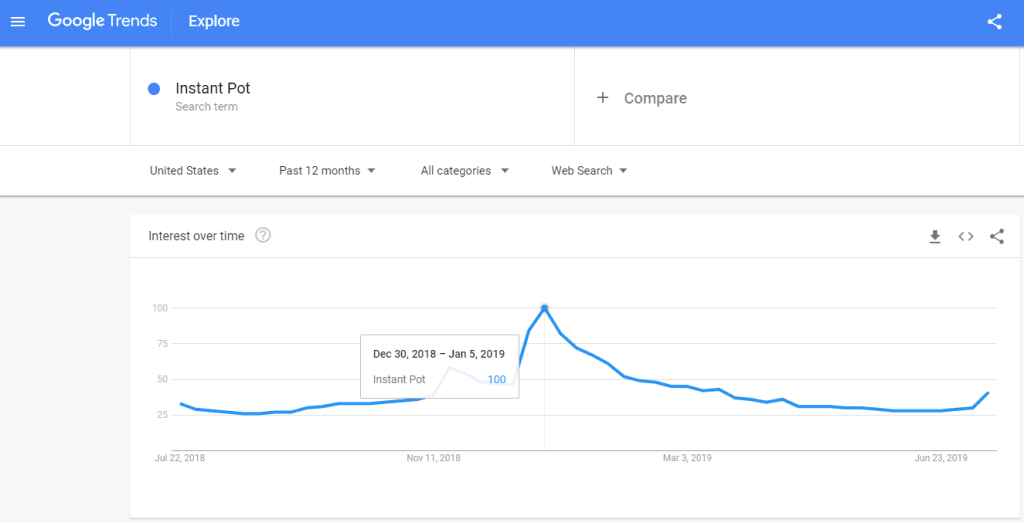The height and width of the screenshot is (523, 1024).
Task: Click the blue Instant Pot color dot
Action: (x=154, y=89)
